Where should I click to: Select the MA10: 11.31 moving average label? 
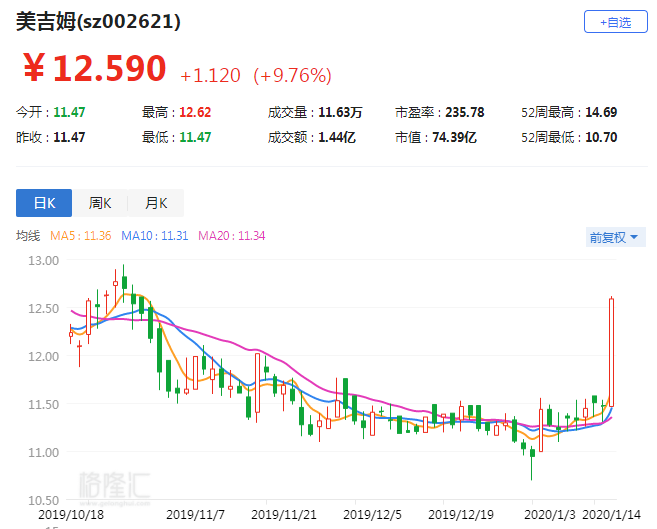point(155,236)
